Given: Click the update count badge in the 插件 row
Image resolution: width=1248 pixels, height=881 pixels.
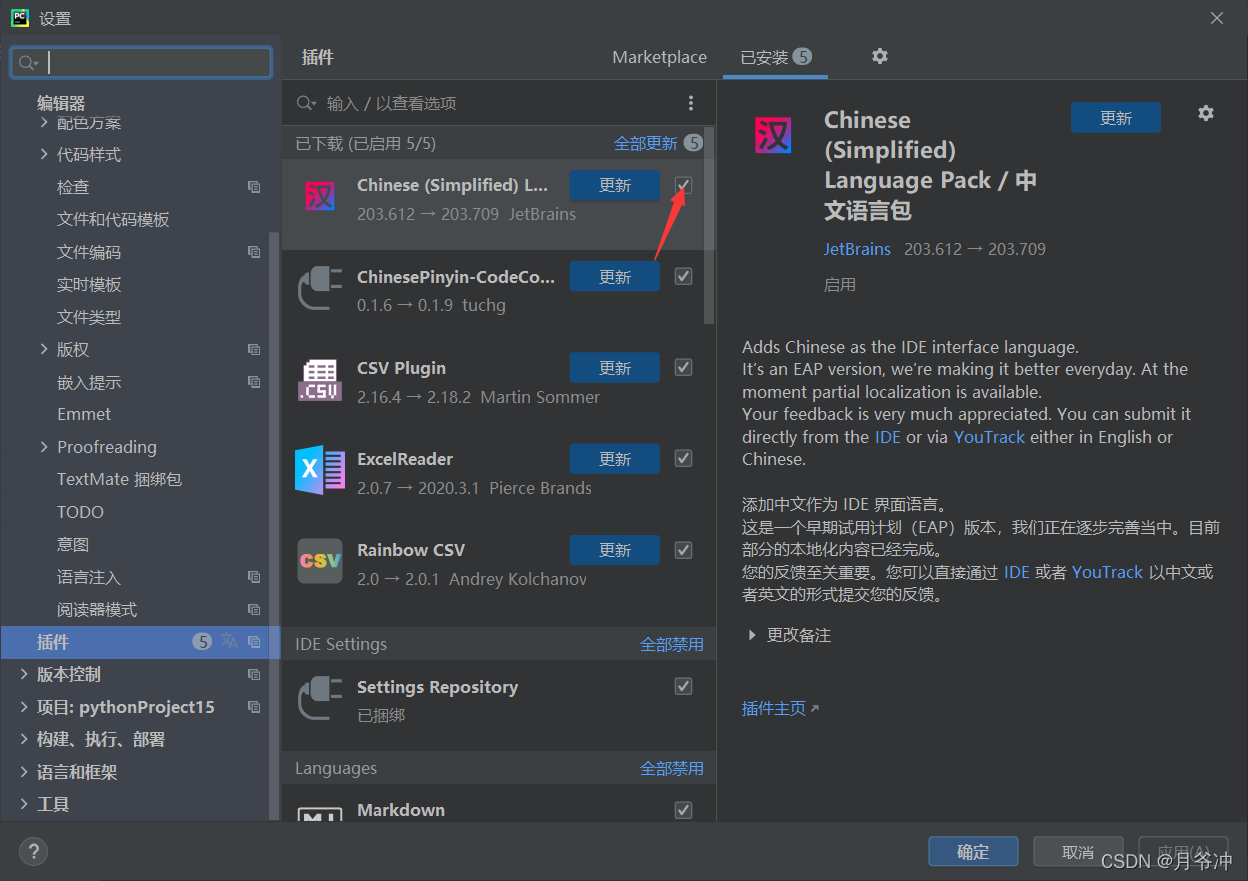Looking at the screenshot, I should click(x=202, y=642).
